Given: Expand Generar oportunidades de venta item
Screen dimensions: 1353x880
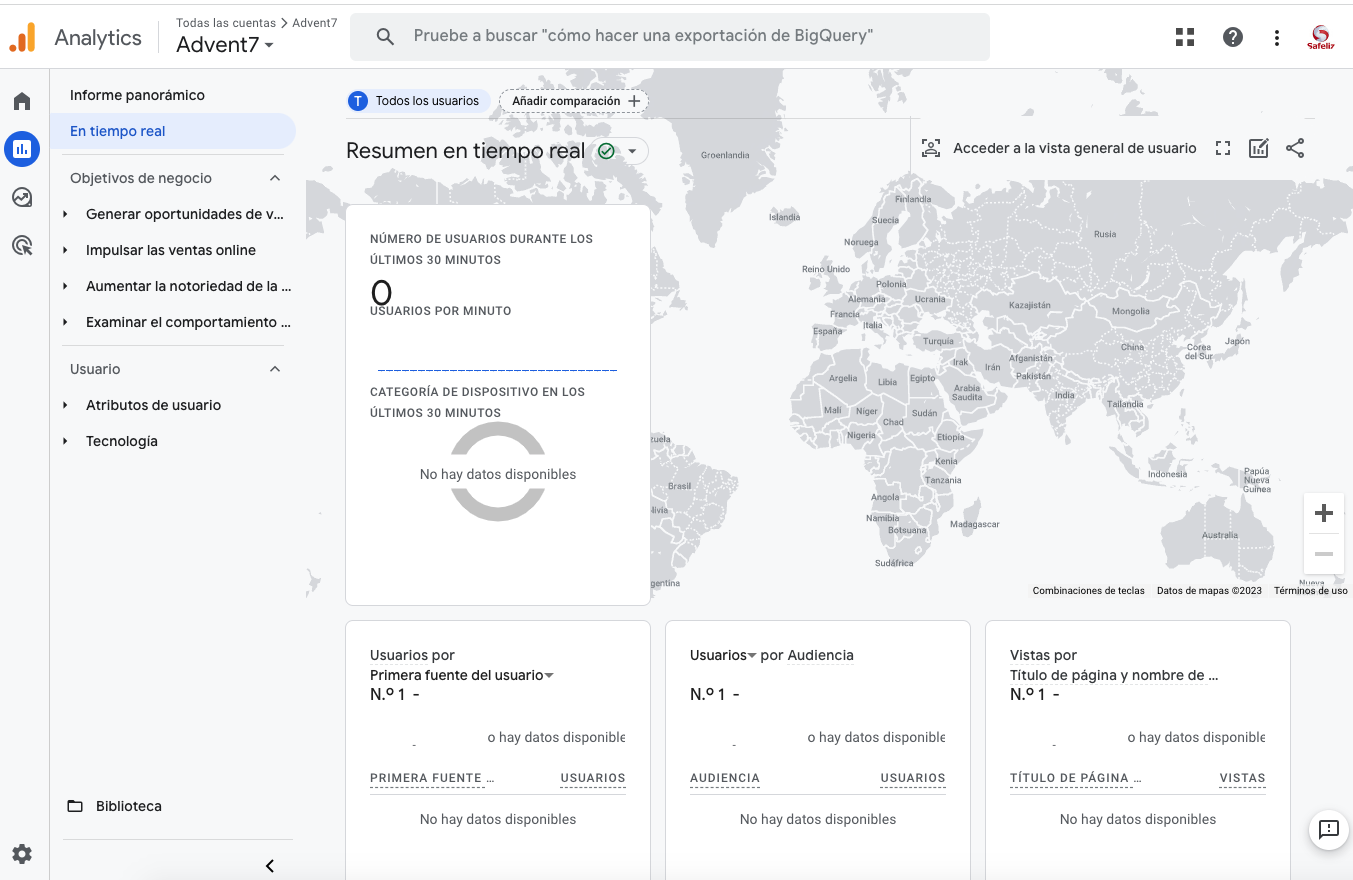Looking at the screenshot, I should [184, 214].
